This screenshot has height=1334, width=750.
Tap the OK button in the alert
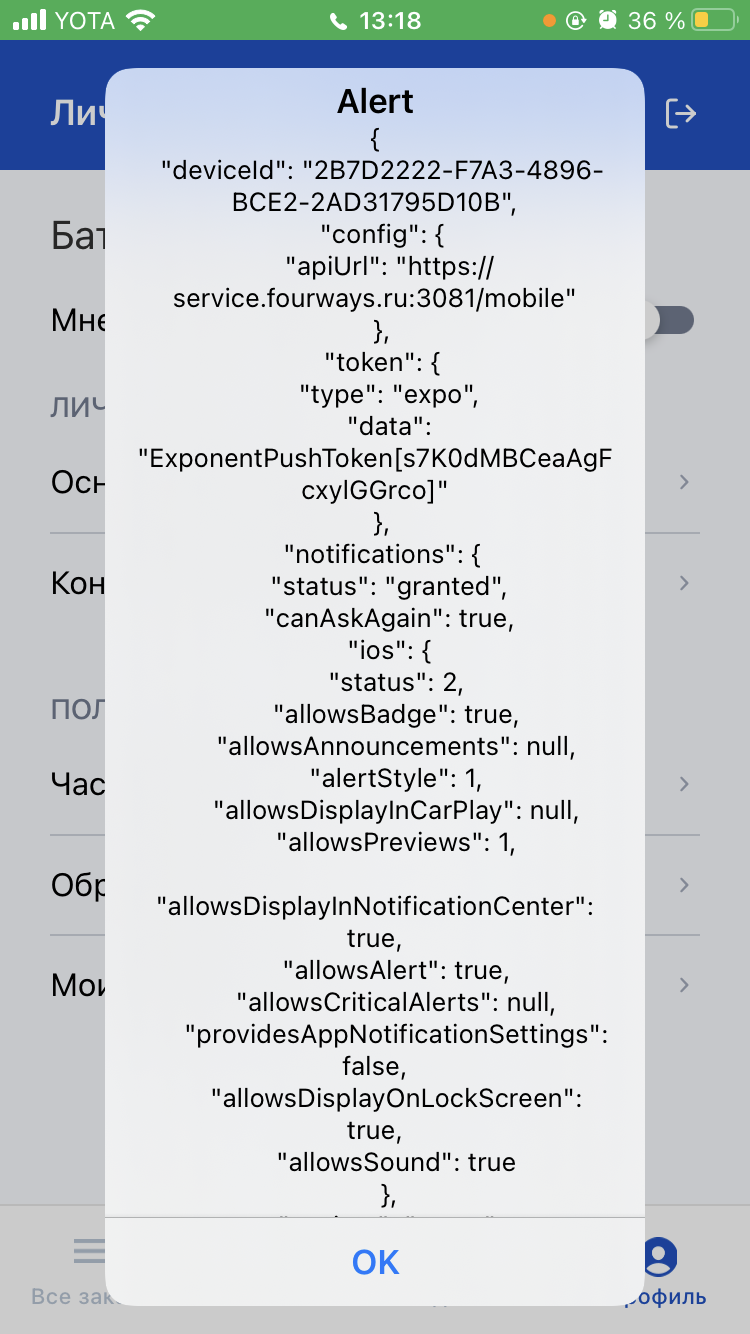(375, 1262)
